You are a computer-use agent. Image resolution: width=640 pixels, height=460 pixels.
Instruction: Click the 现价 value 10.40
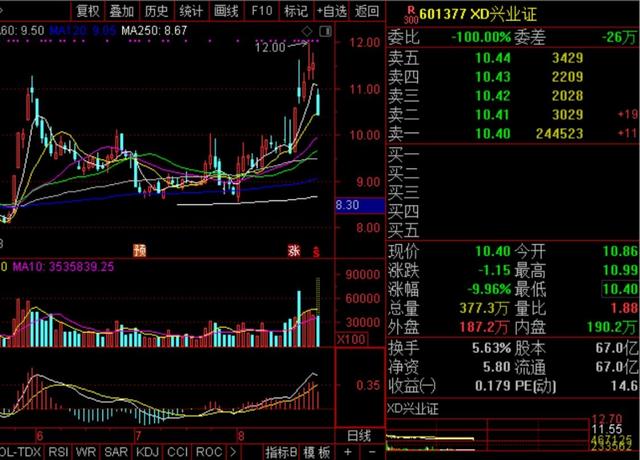(x=493, y=251)
